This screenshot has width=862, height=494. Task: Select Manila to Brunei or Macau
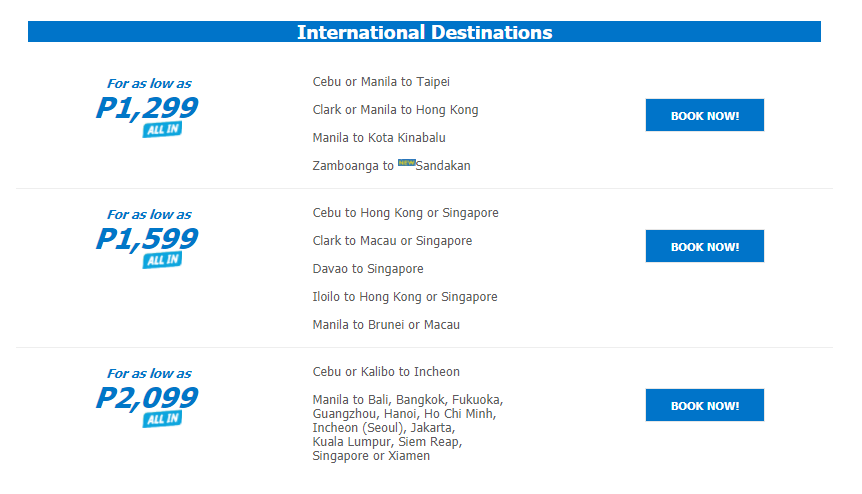(x=386, y=325)
